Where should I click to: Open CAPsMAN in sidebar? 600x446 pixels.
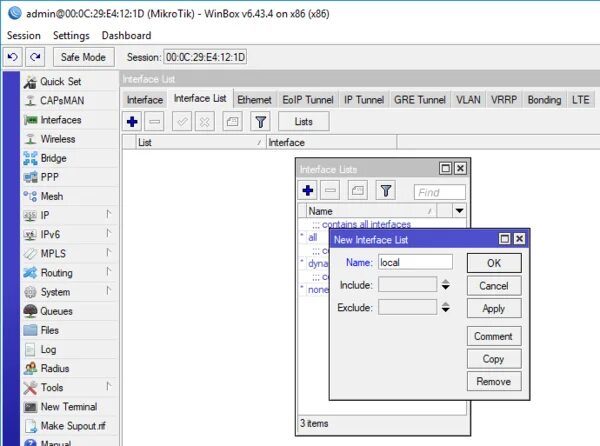pyautogui.click(x=70, y=101)
